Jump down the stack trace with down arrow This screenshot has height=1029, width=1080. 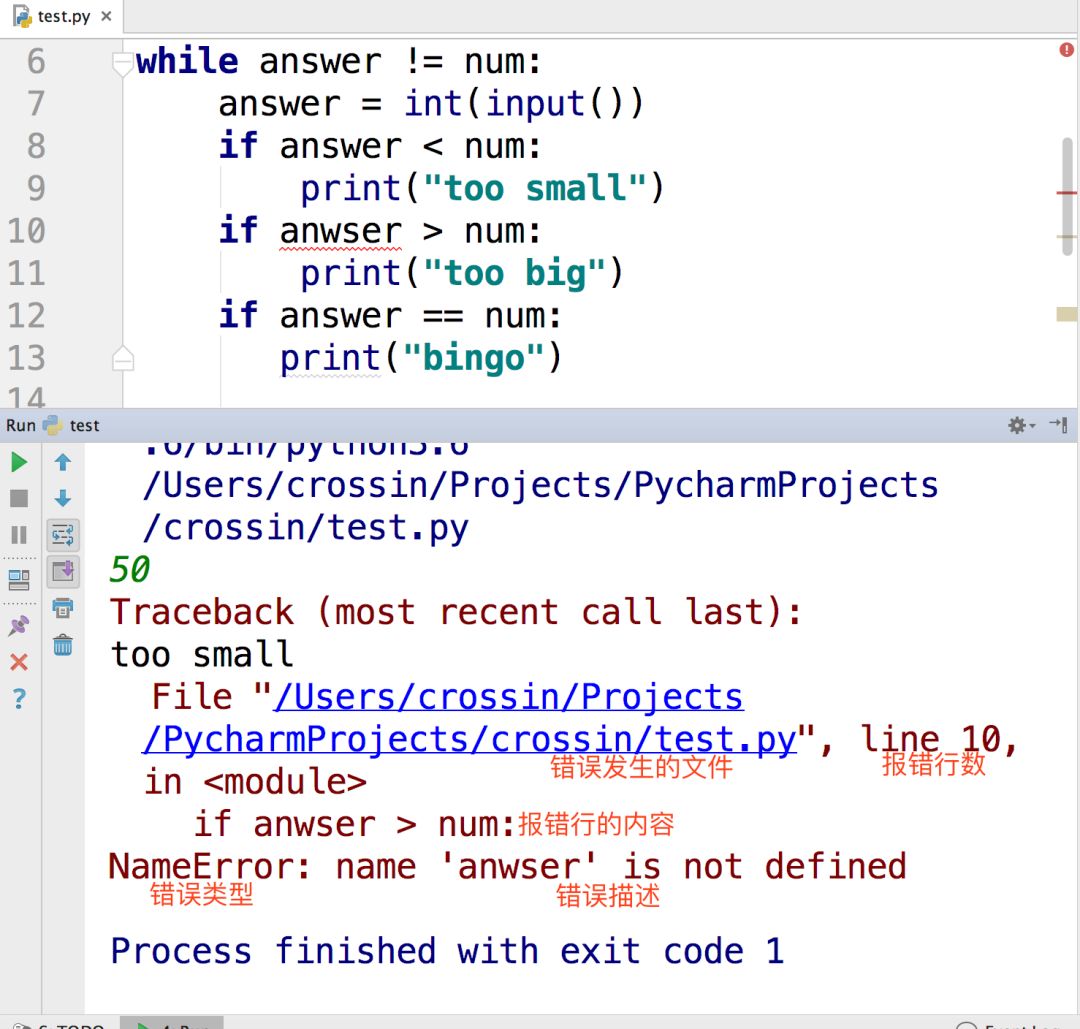pyautogui.click(x=63, y=499)
